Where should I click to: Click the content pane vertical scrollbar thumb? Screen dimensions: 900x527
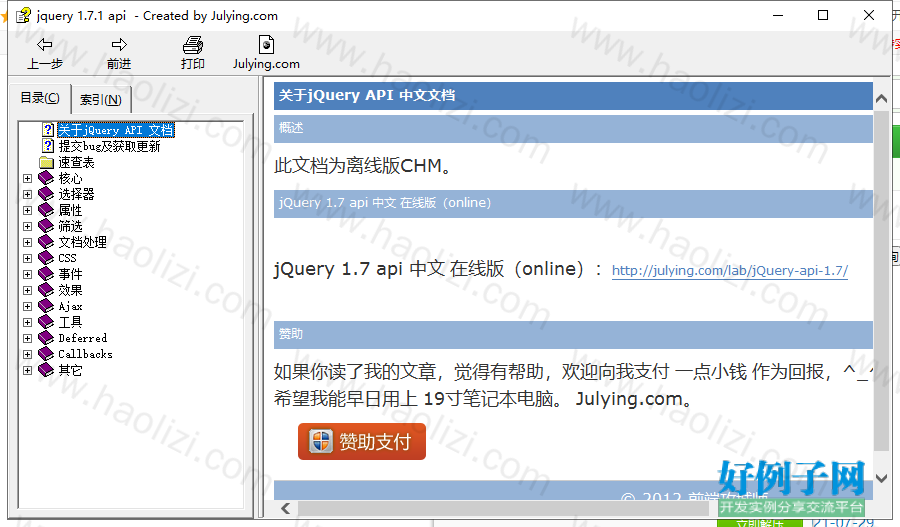tap(882, 281)
